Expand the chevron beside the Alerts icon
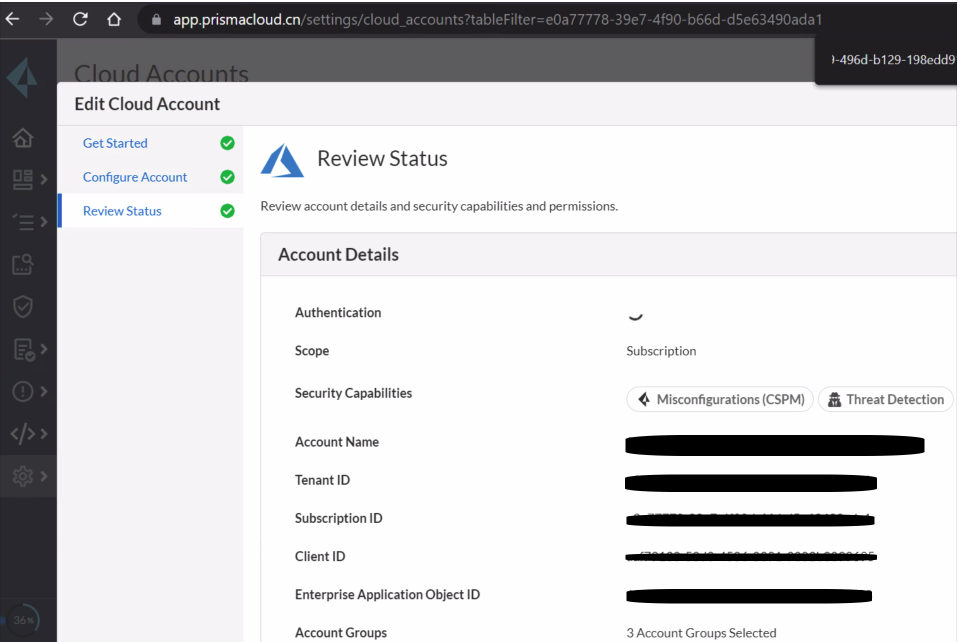 44,389
